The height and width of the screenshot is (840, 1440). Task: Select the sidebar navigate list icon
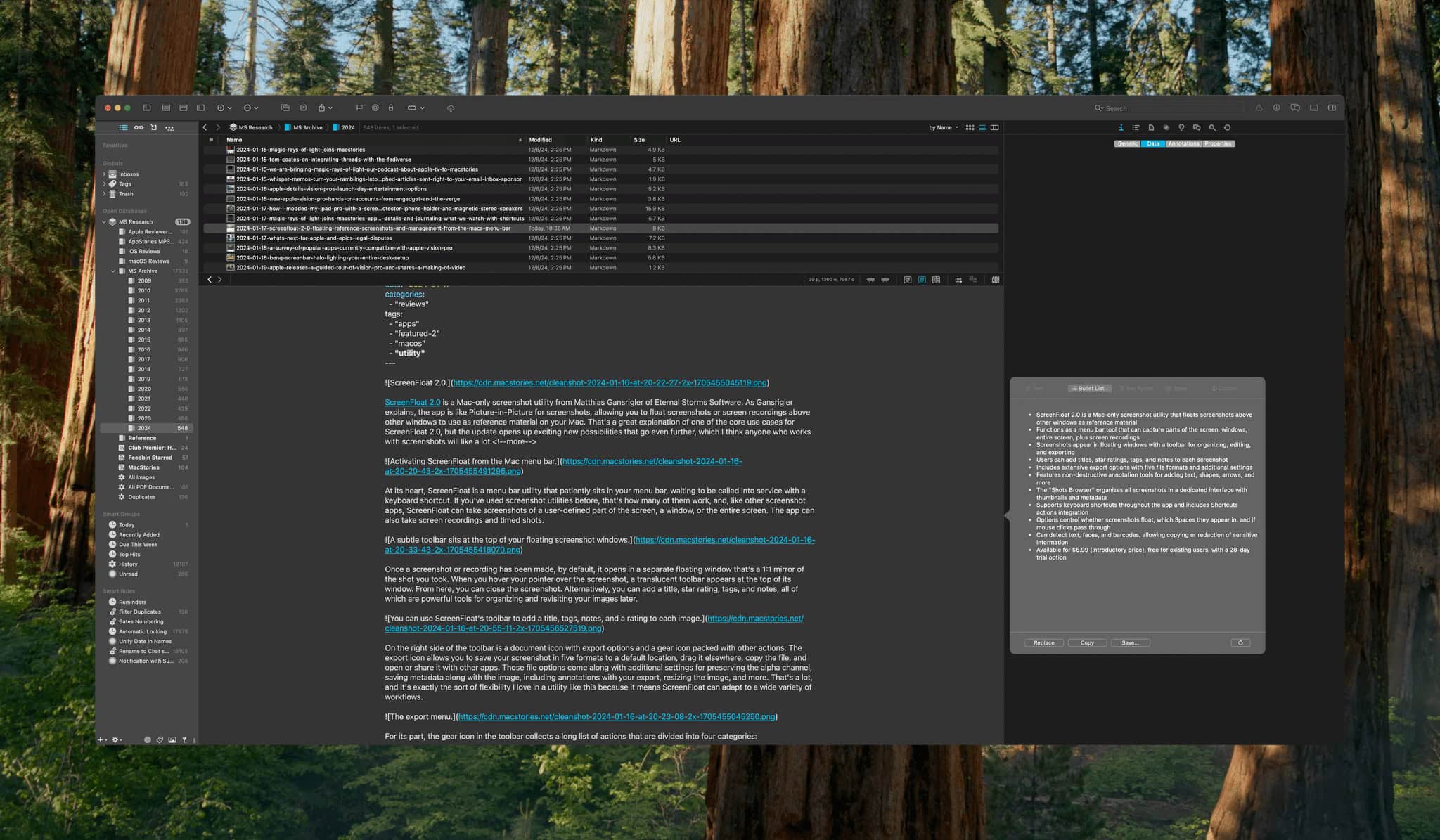pyautogui.click(x=123, y=127)
